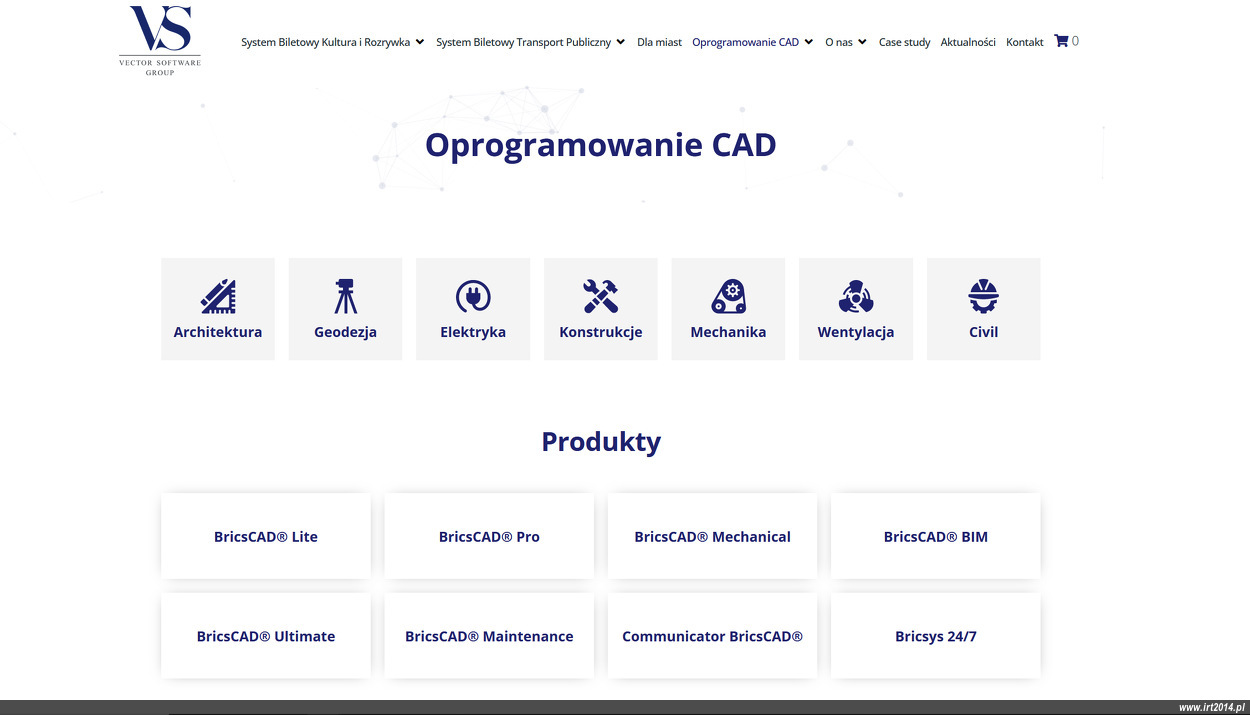
Task: Open the BricsCAD® Pro product card
Action: pos(489,536)
